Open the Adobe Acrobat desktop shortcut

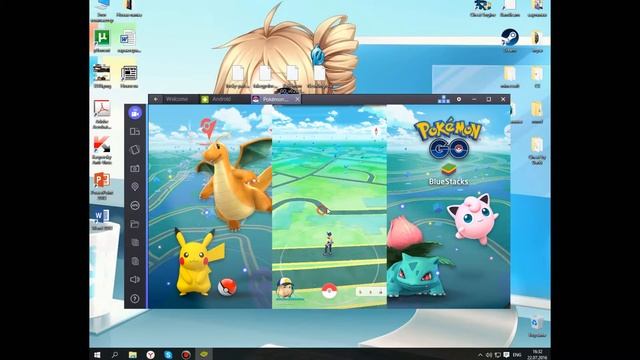(102, 114)
